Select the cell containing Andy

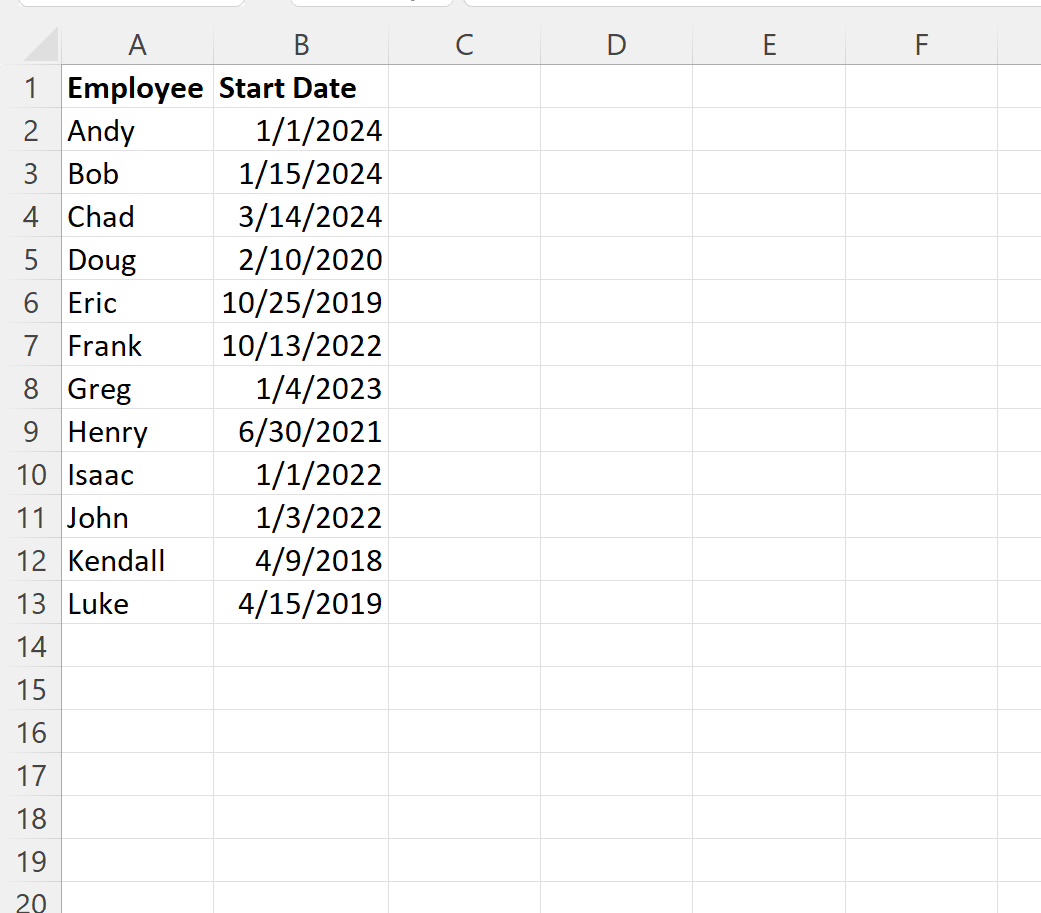137,131
